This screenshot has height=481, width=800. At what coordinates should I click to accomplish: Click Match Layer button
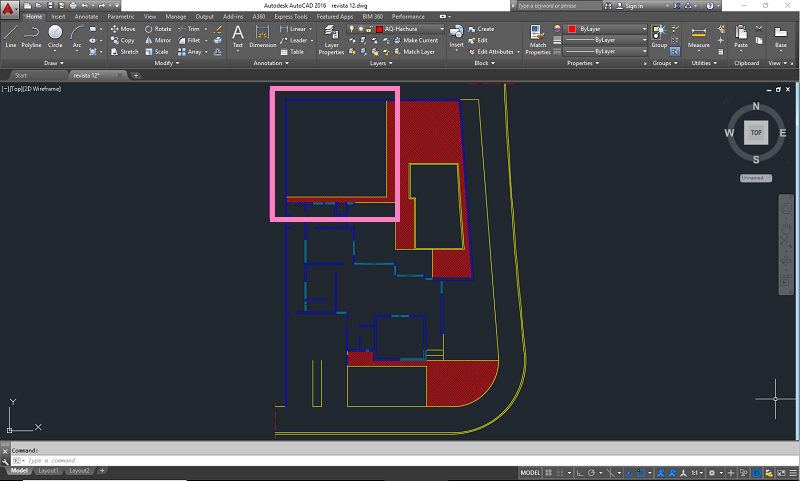click(x=414, y=52)
